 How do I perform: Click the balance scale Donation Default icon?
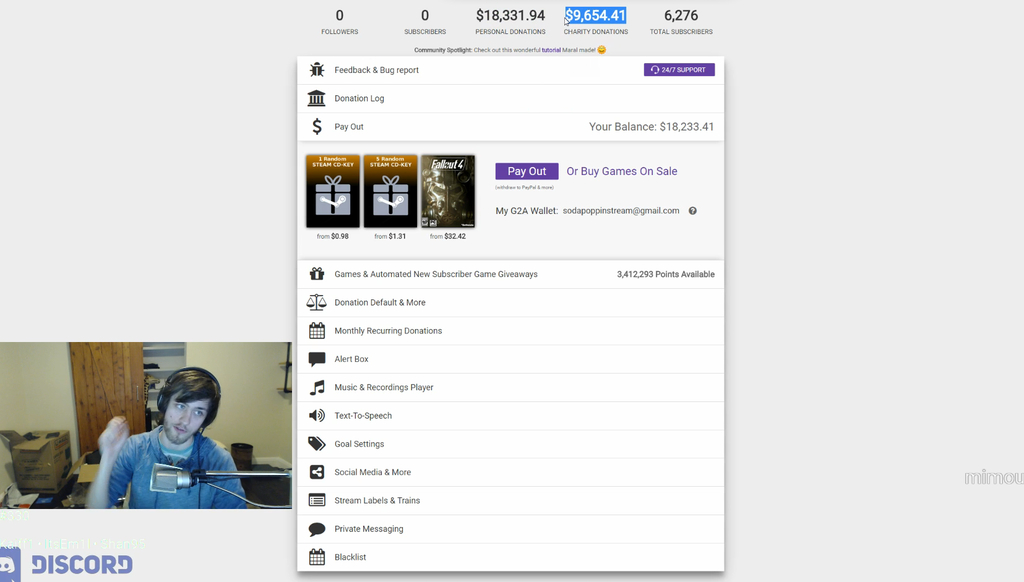(317, 302)
